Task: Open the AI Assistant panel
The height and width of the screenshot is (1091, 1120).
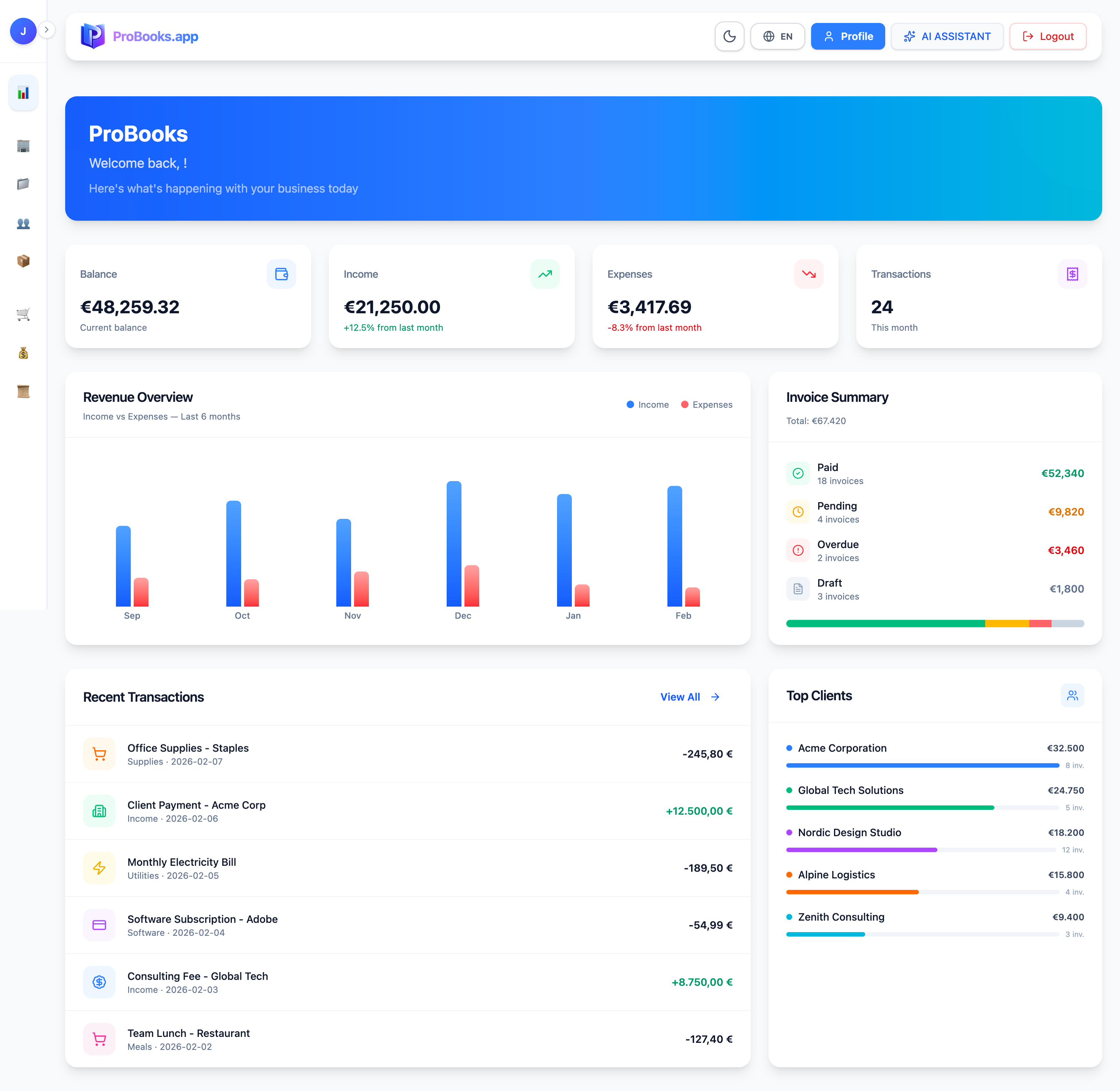Action: click(947, 36)
